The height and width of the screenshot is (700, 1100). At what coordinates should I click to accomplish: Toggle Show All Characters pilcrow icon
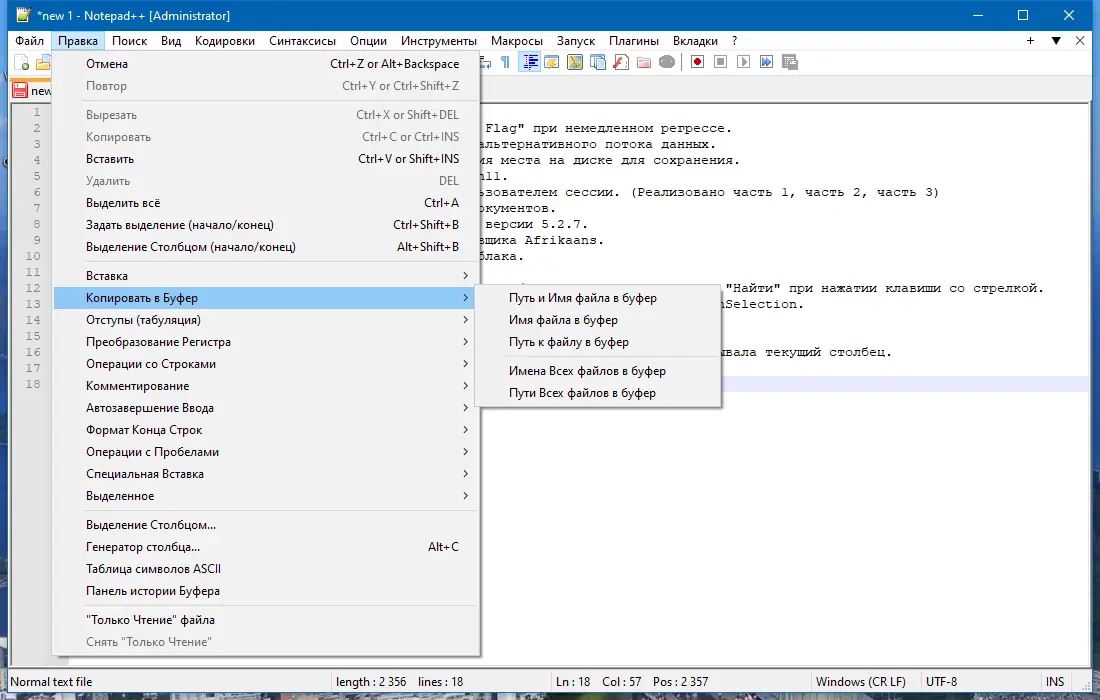505,62
